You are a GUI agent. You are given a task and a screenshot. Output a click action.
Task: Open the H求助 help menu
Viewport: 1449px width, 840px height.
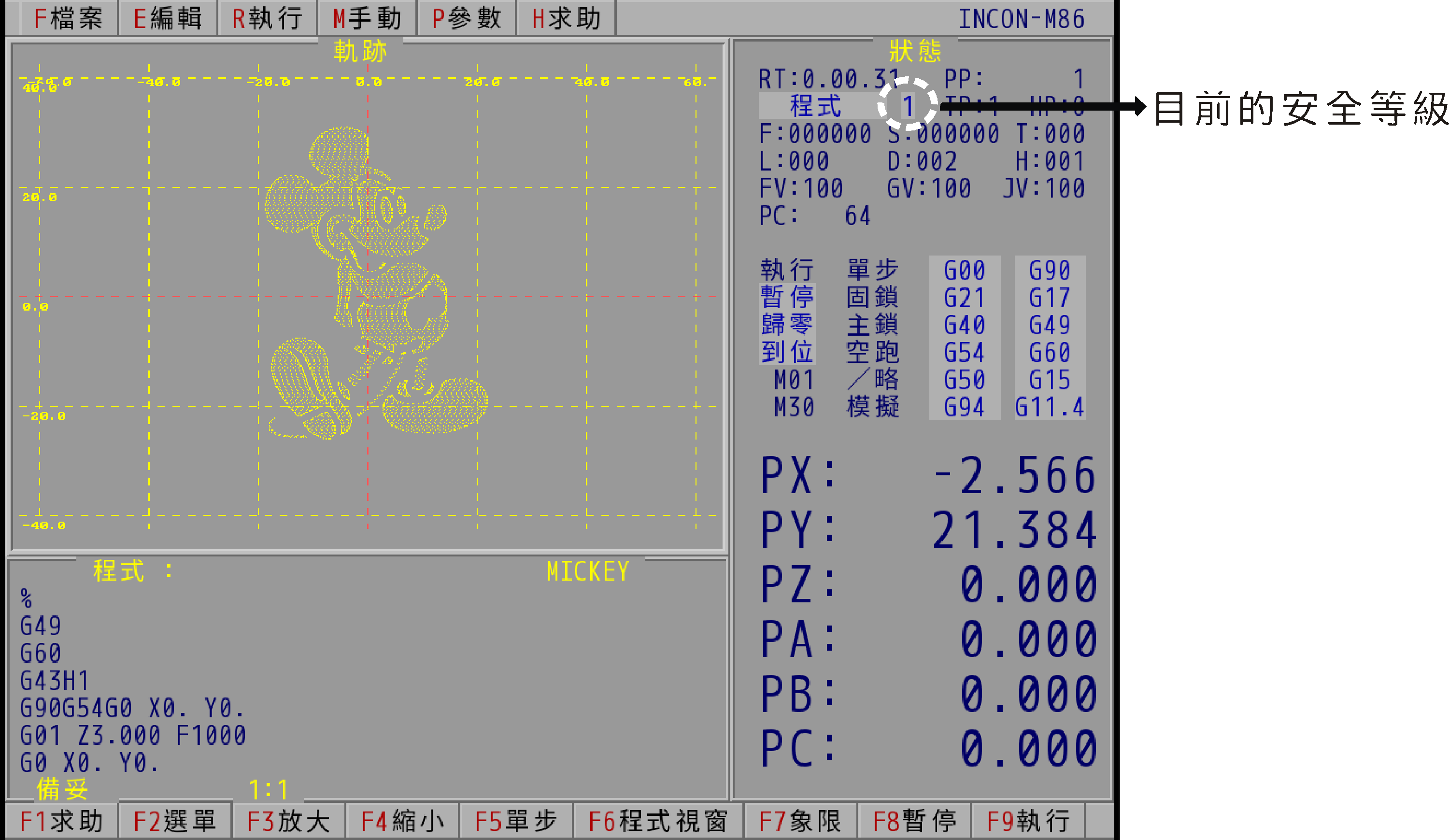pyautogui.click(x=567, y=18)
